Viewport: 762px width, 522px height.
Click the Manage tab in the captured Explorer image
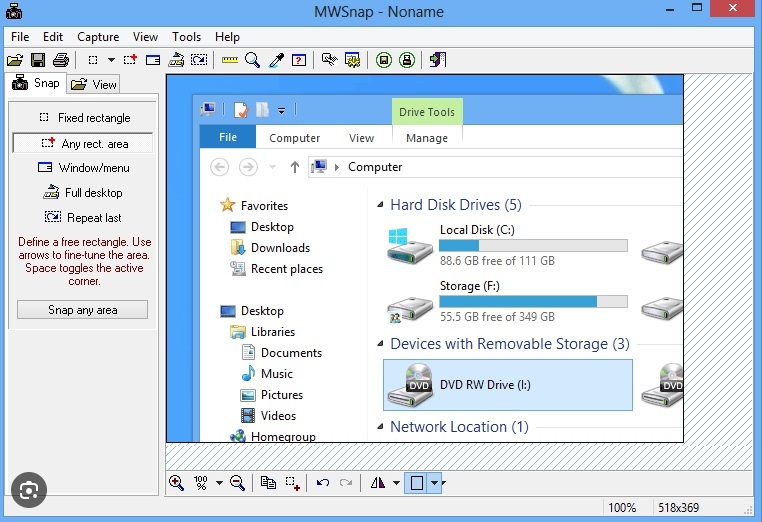pyautogui.click(x=427, y=138)
